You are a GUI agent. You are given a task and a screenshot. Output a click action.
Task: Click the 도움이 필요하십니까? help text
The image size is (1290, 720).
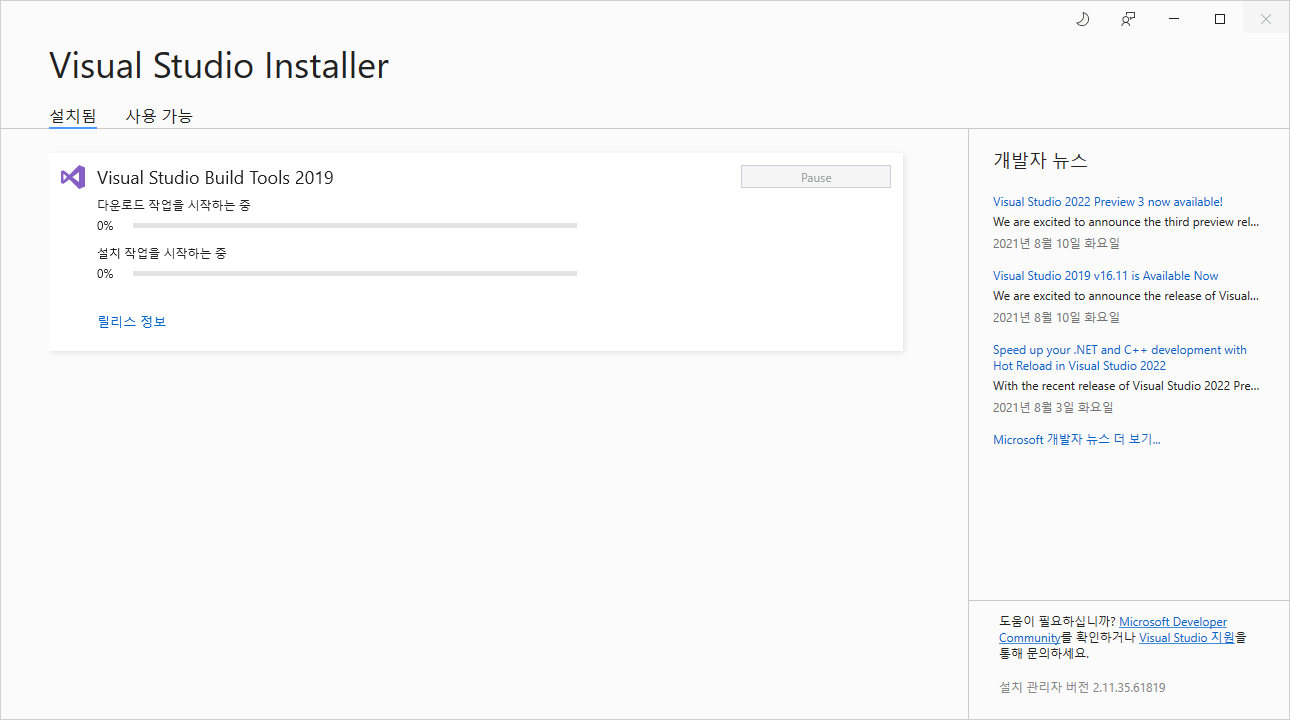1057,622
